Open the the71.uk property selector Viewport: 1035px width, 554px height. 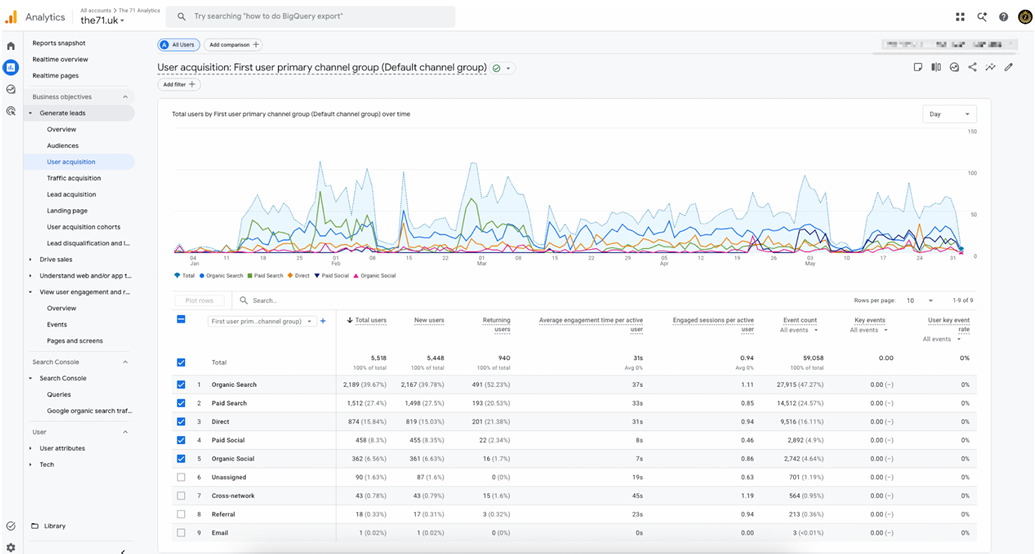point(102,20)
